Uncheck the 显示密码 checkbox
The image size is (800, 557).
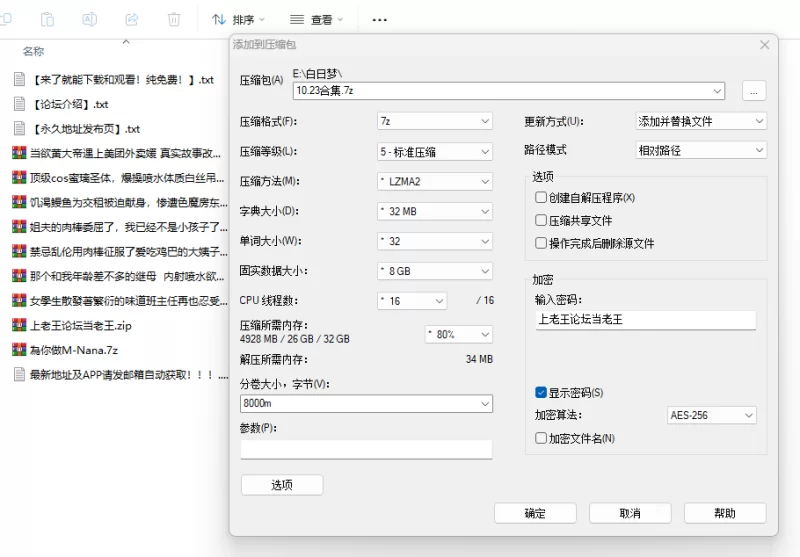541,393
